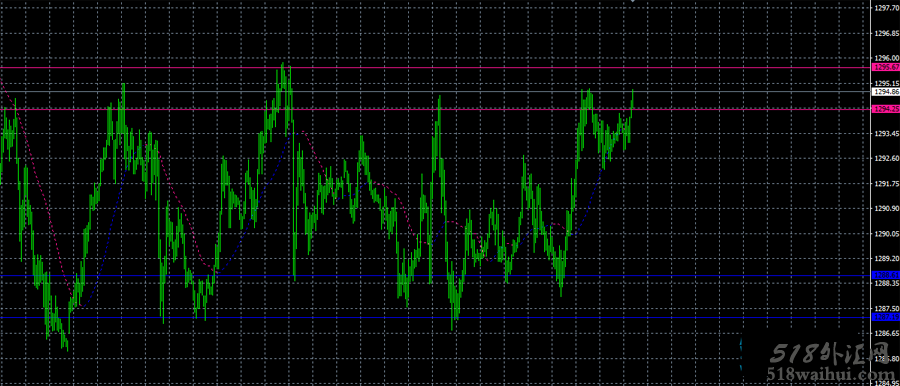Click the pink 1295.67 price label

click(886, 68)
